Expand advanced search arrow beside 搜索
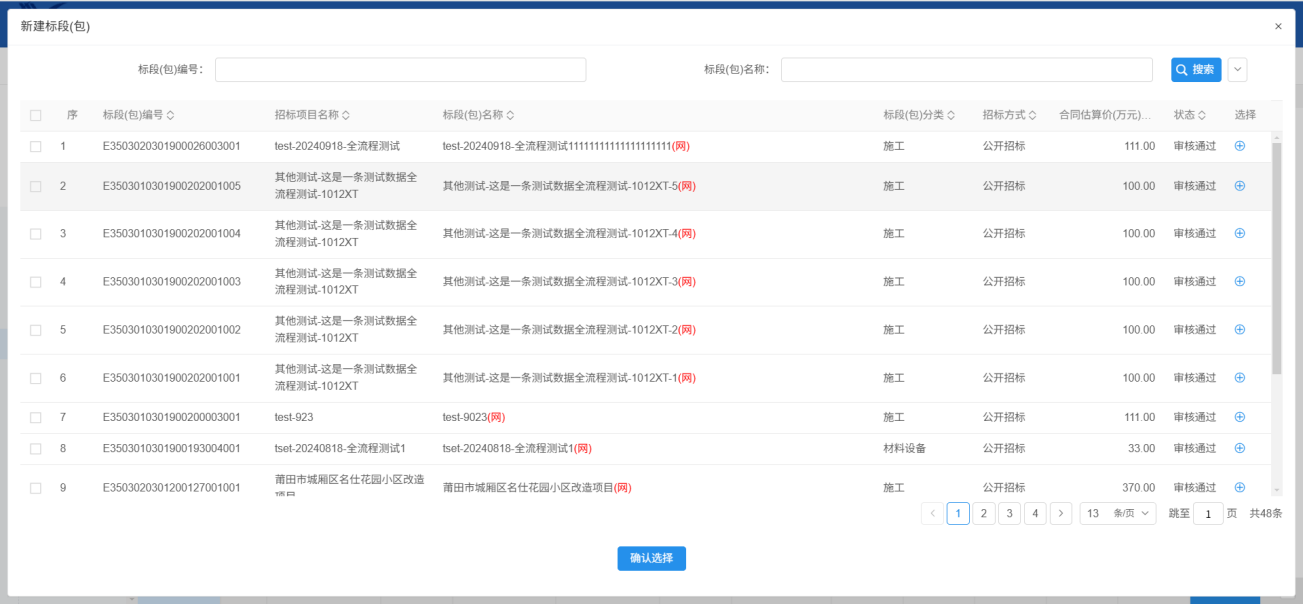This screenshot has width=1303, height=605. click(x=1238, y=69)
